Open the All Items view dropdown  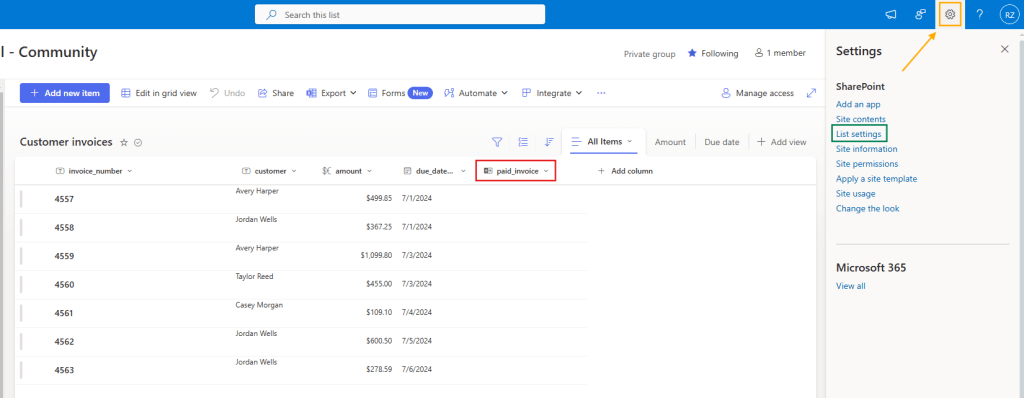pos(603,141)
